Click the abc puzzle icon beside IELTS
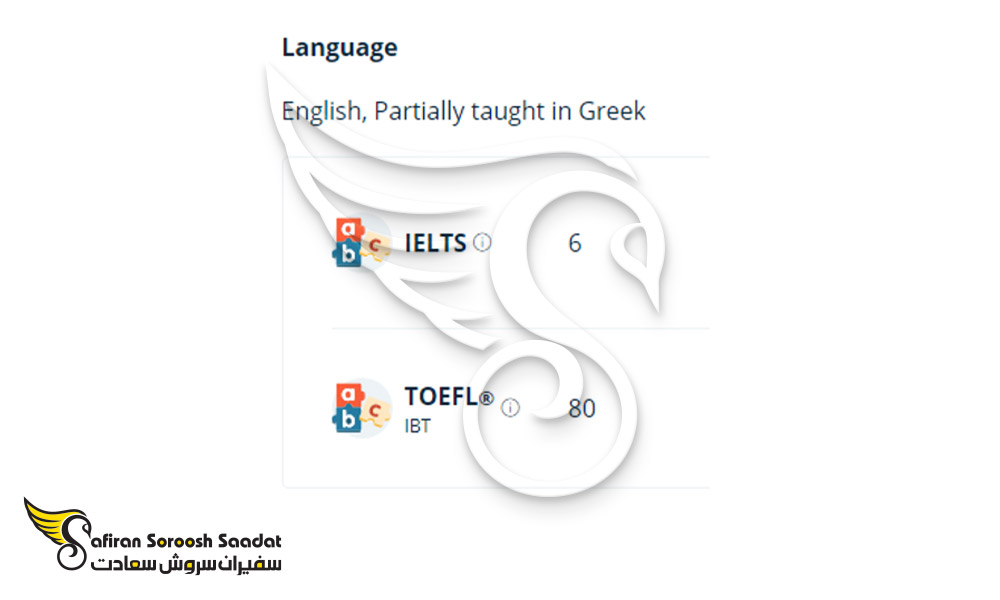 pyautogui.click(x=362, y=243)
